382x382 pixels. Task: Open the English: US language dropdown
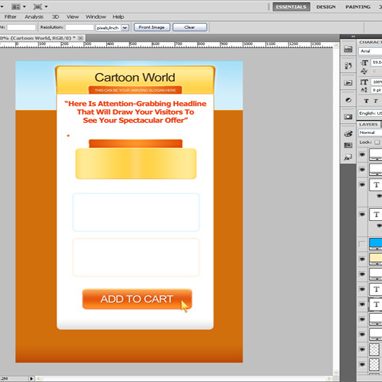click(370, 113)
